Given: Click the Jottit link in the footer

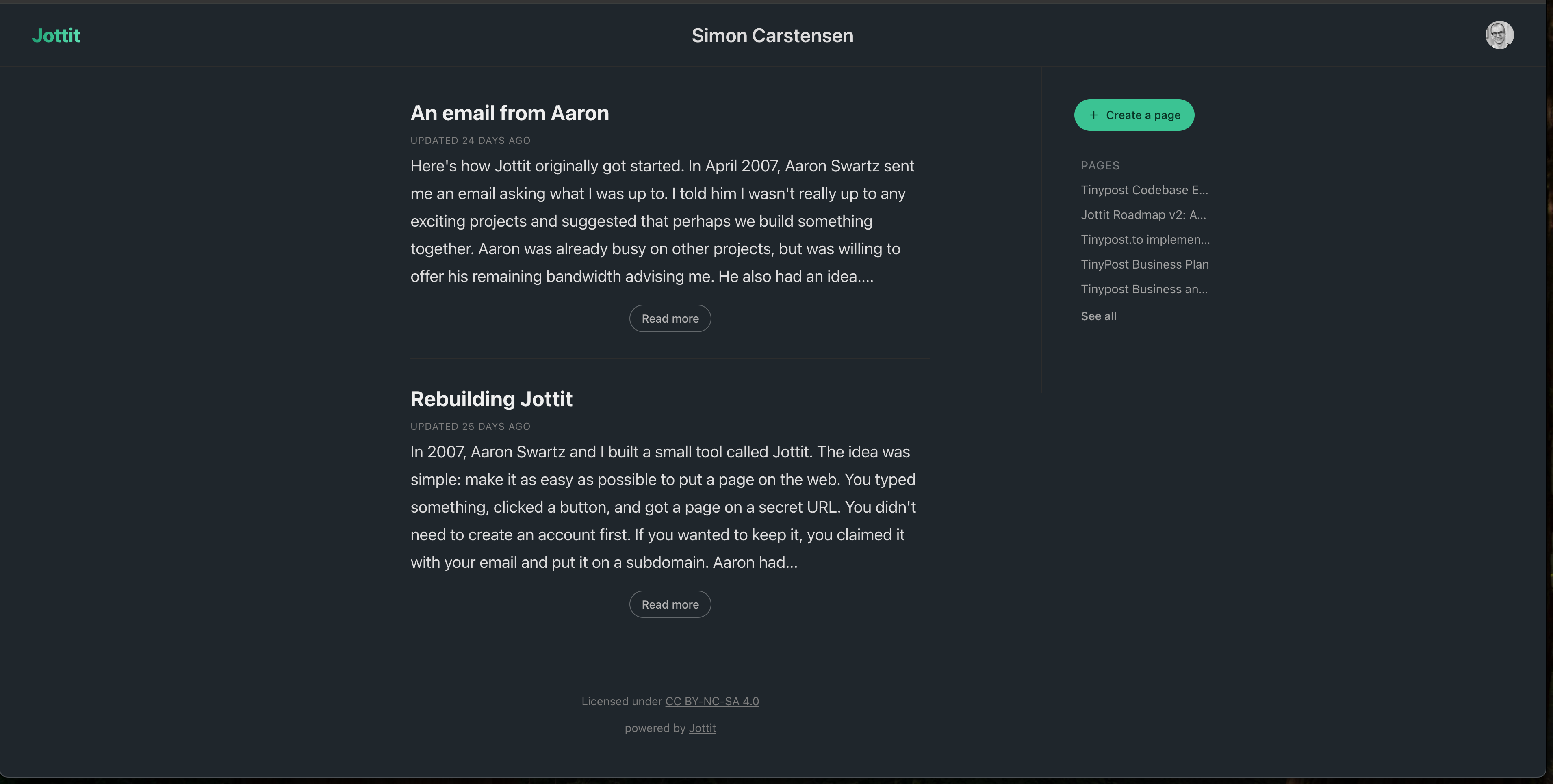Looking at the screenshot, I should click(x=702, y=728).
